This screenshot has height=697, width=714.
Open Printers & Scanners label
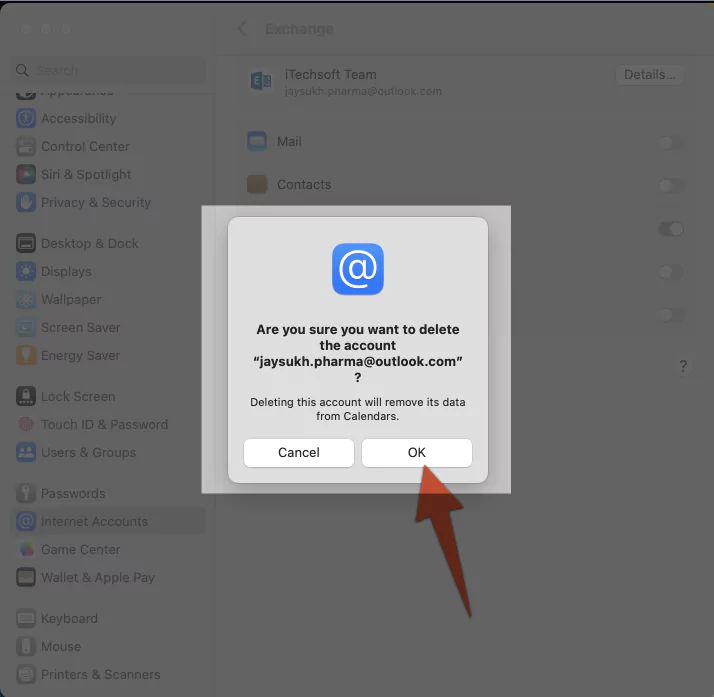tap(101, 675)
